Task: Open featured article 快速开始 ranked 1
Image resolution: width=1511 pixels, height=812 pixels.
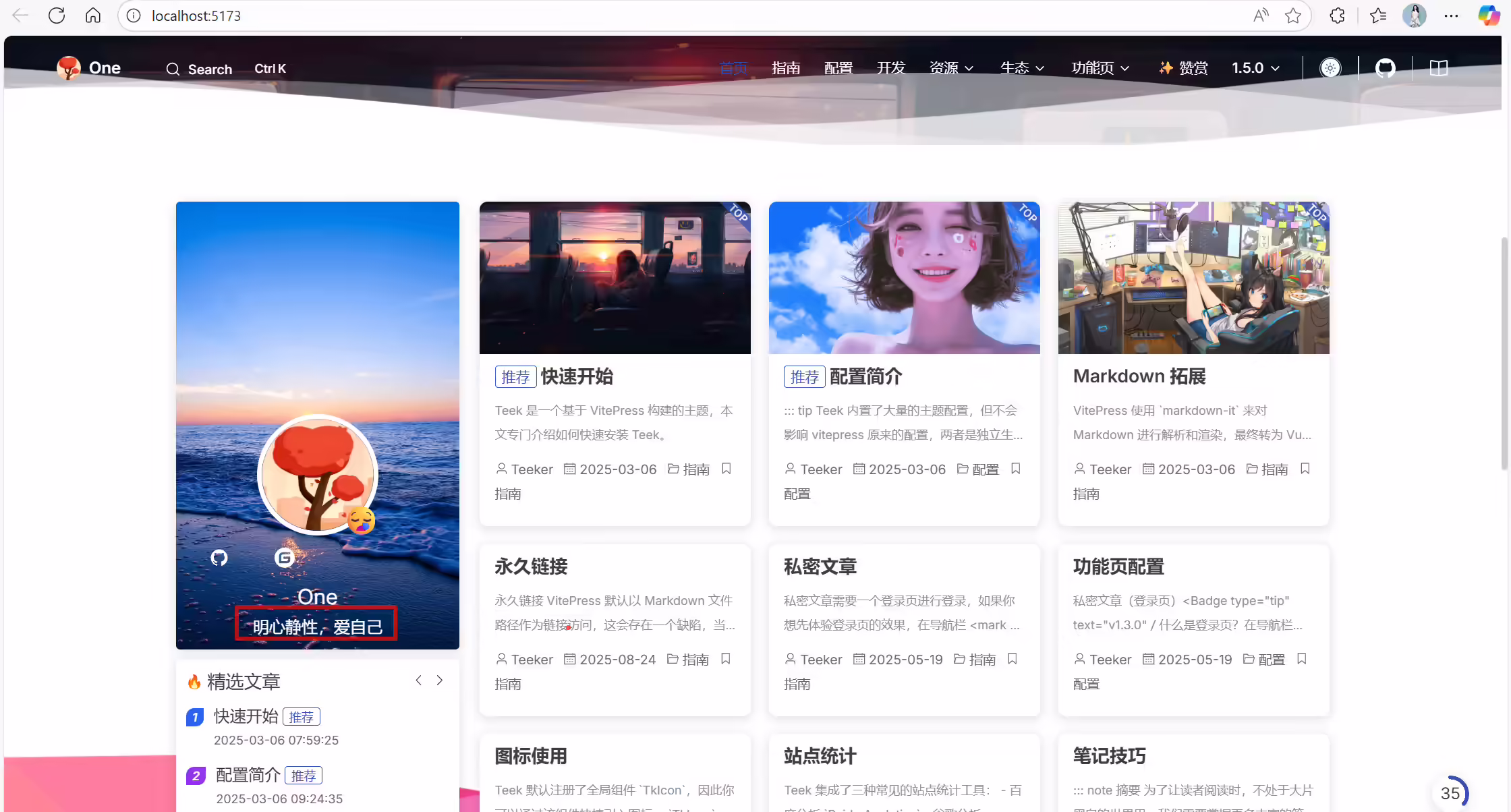Action: (246, 716)
